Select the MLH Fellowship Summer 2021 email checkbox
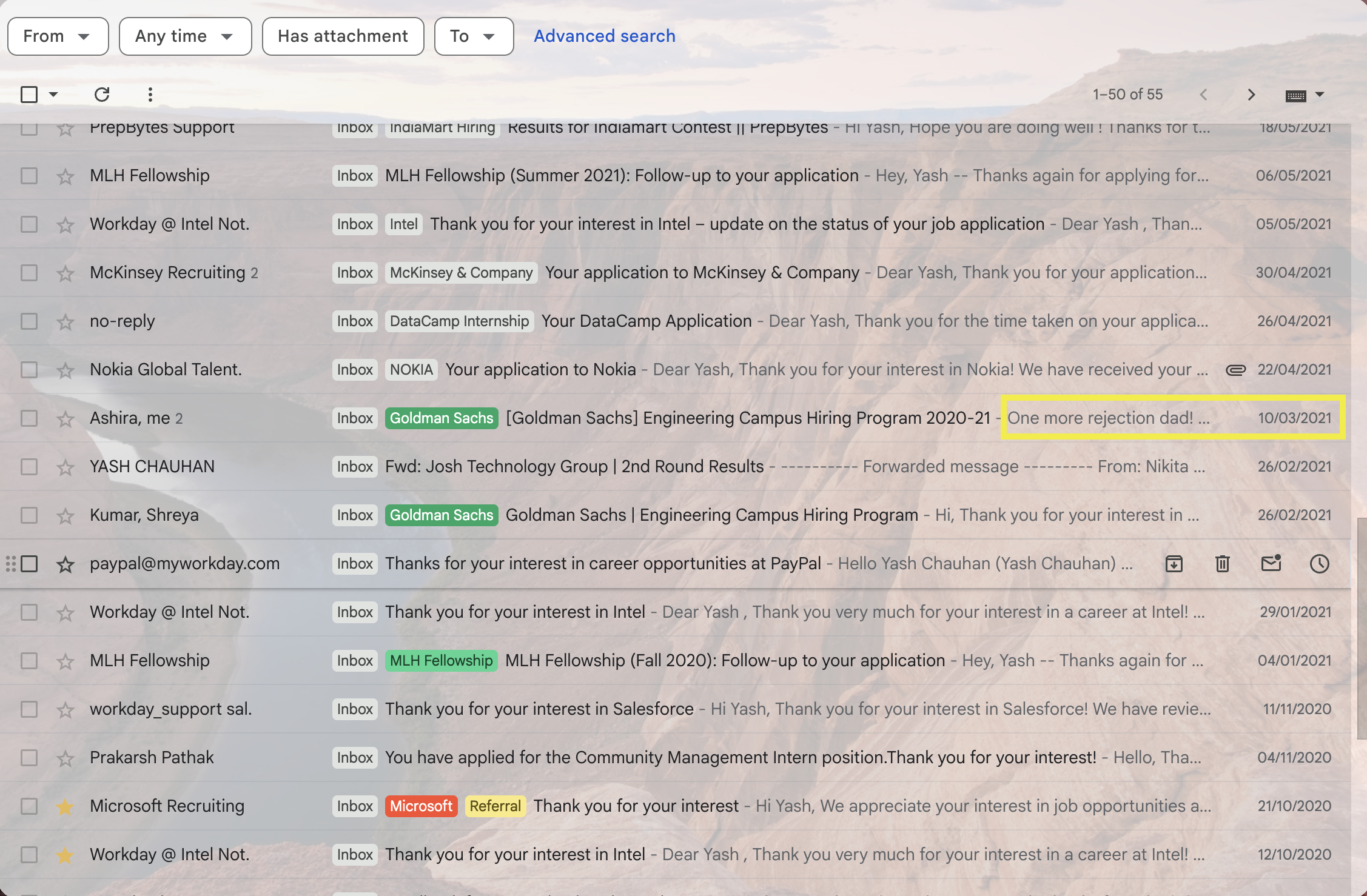Viewport: 1367px width, 896px height. (x=29, y=176)
